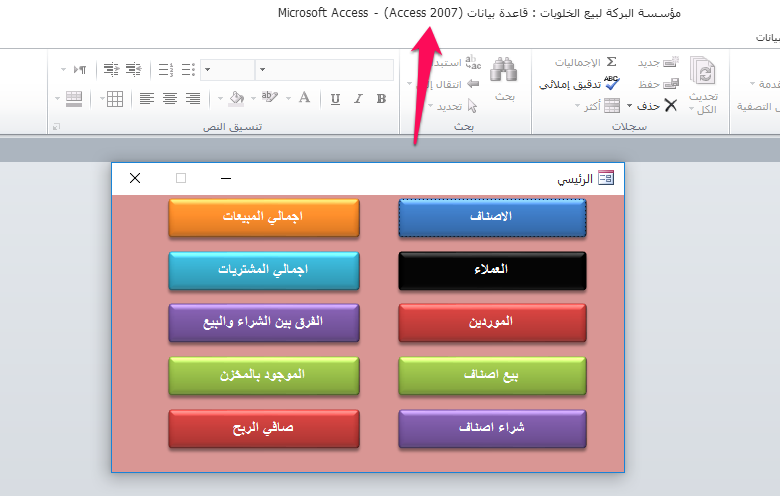The height and width of the screenshot is (496, 780).
Task: Click the Delete (حذف) X icon
Action: click(671, 105)
